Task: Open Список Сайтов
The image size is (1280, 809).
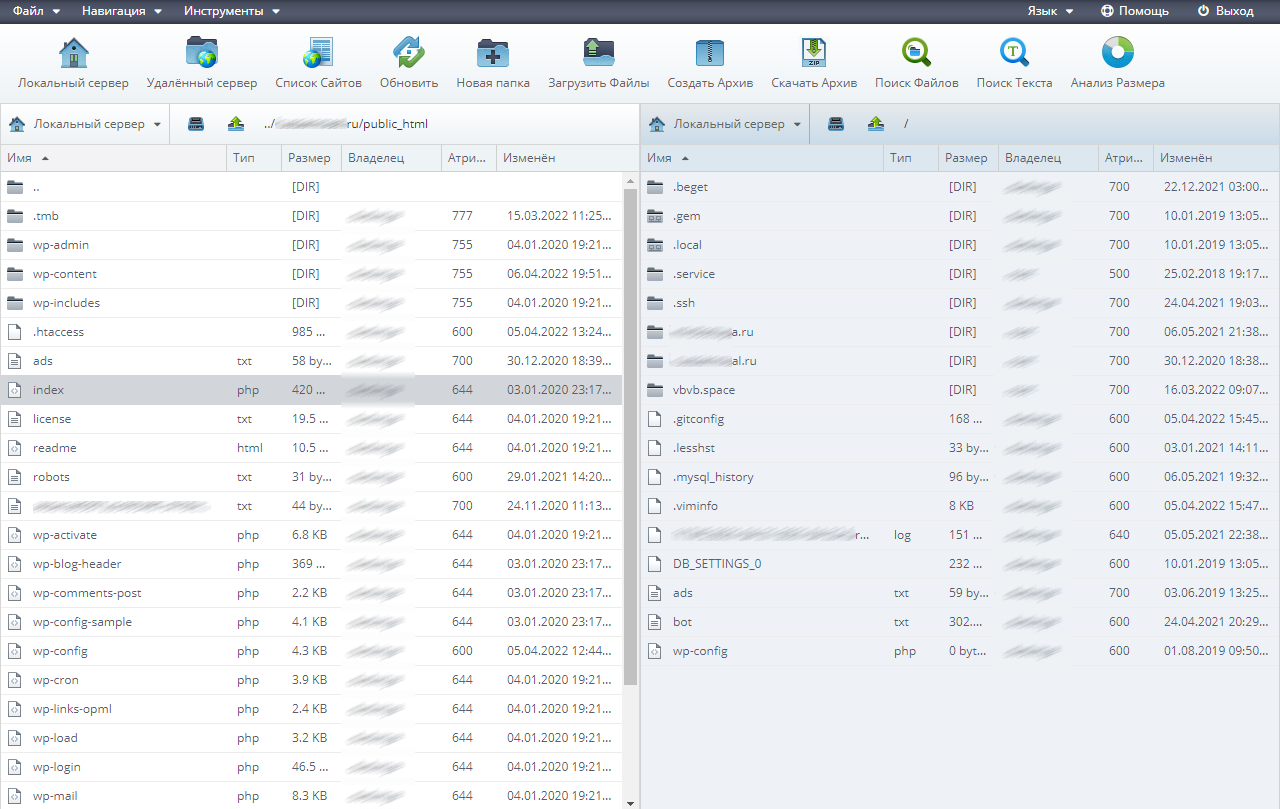Action: (318, 63)
